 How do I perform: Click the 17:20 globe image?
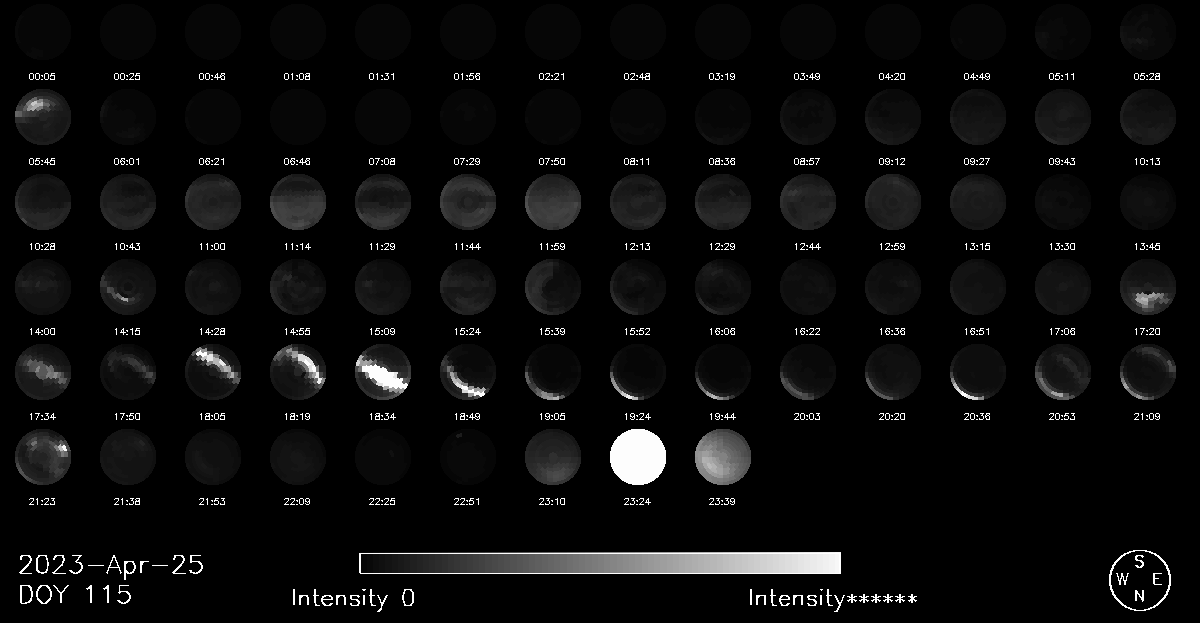(x=1148, y=287)
